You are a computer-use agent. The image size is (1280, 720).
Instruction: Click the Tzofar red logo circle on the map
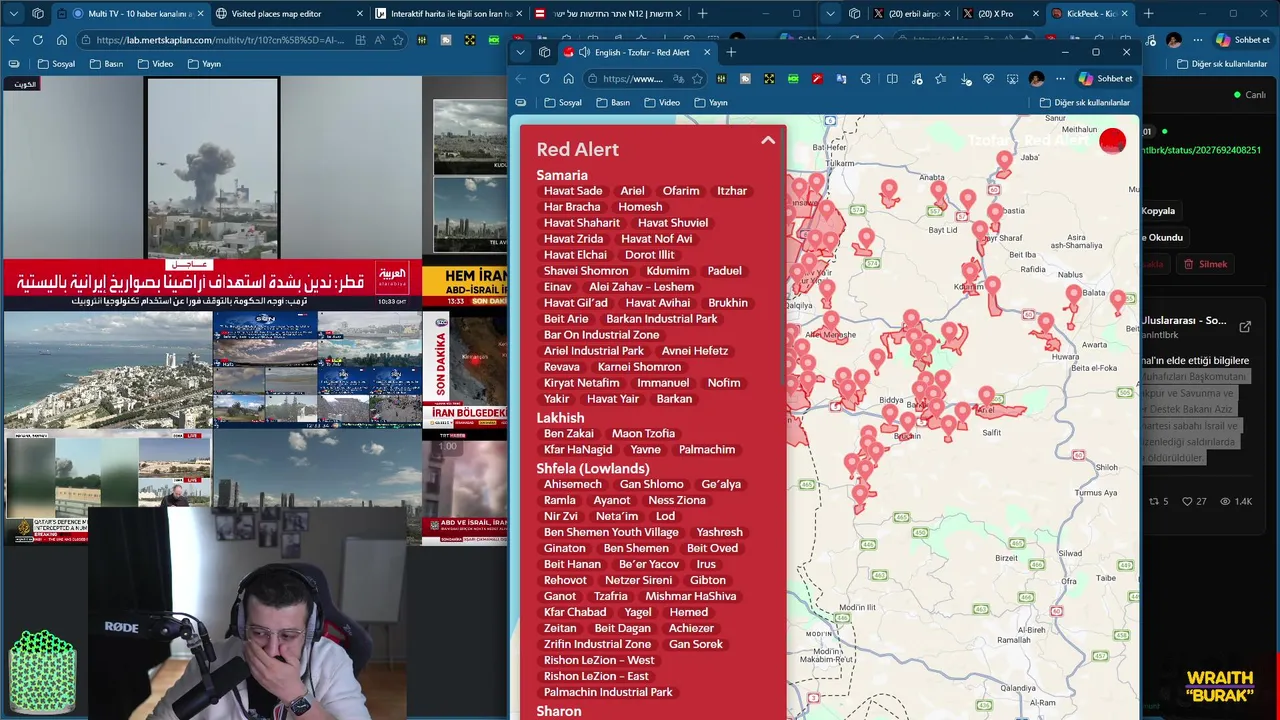1112,141
